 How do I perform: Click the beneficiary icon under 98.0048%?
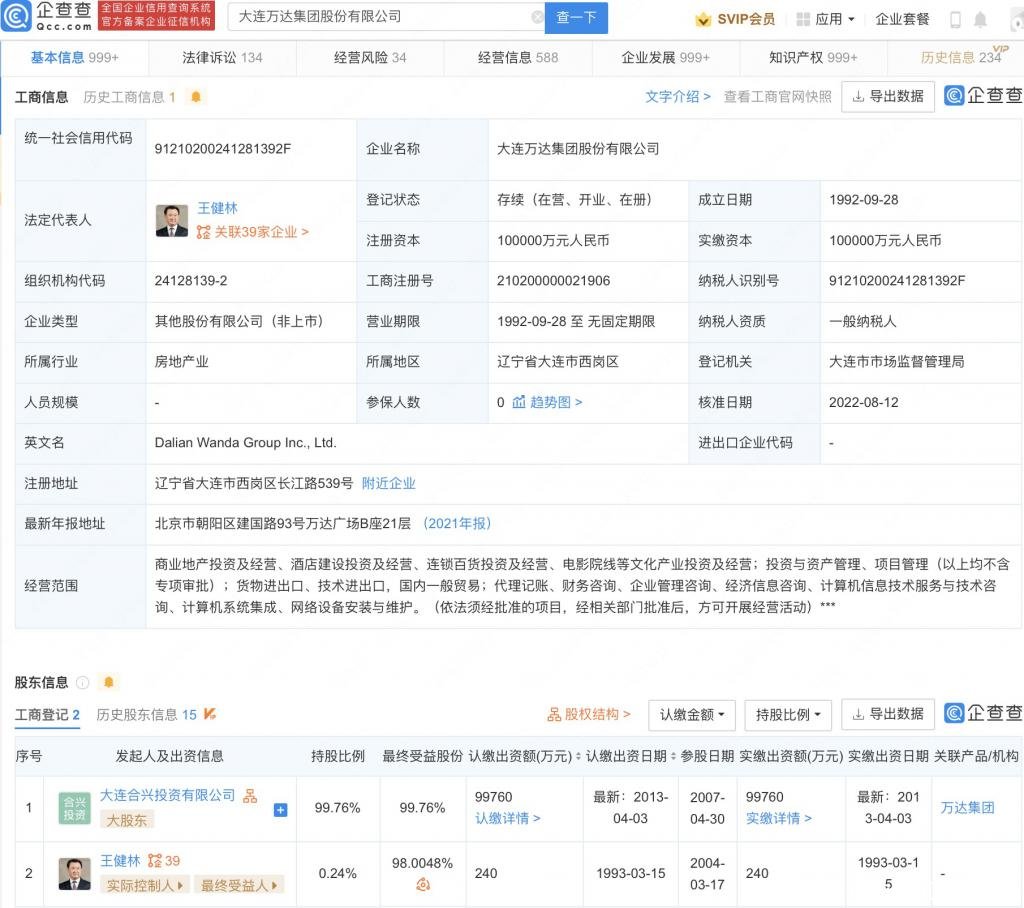(423, 884)
